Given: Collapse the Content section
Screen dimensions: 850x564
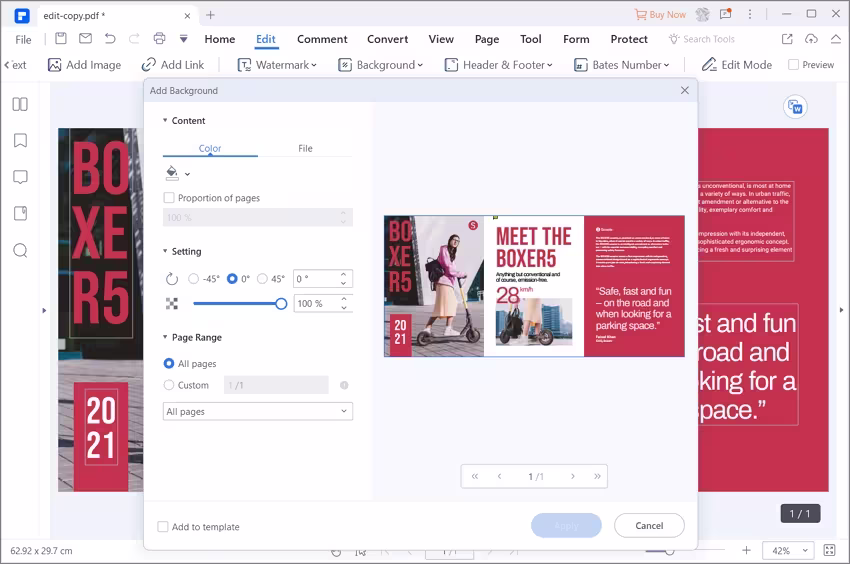Looking at the screenshot, I should [x=165, y=120].
